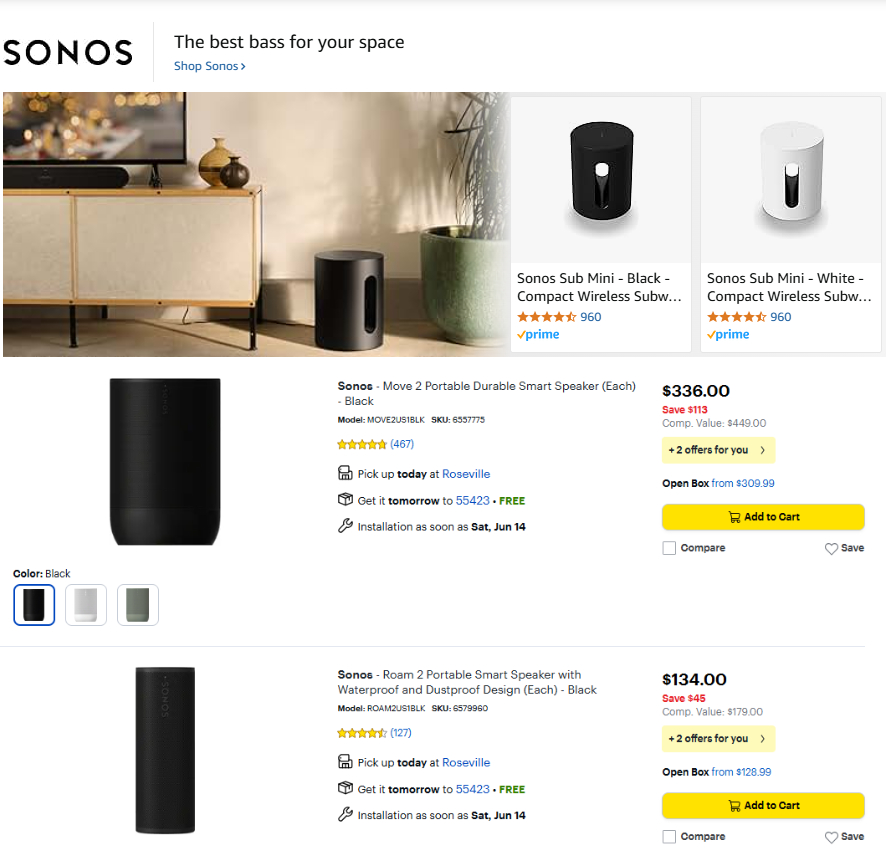Click the prime badge under black Sub Mini
886x848 pixels.
point(538,335)
